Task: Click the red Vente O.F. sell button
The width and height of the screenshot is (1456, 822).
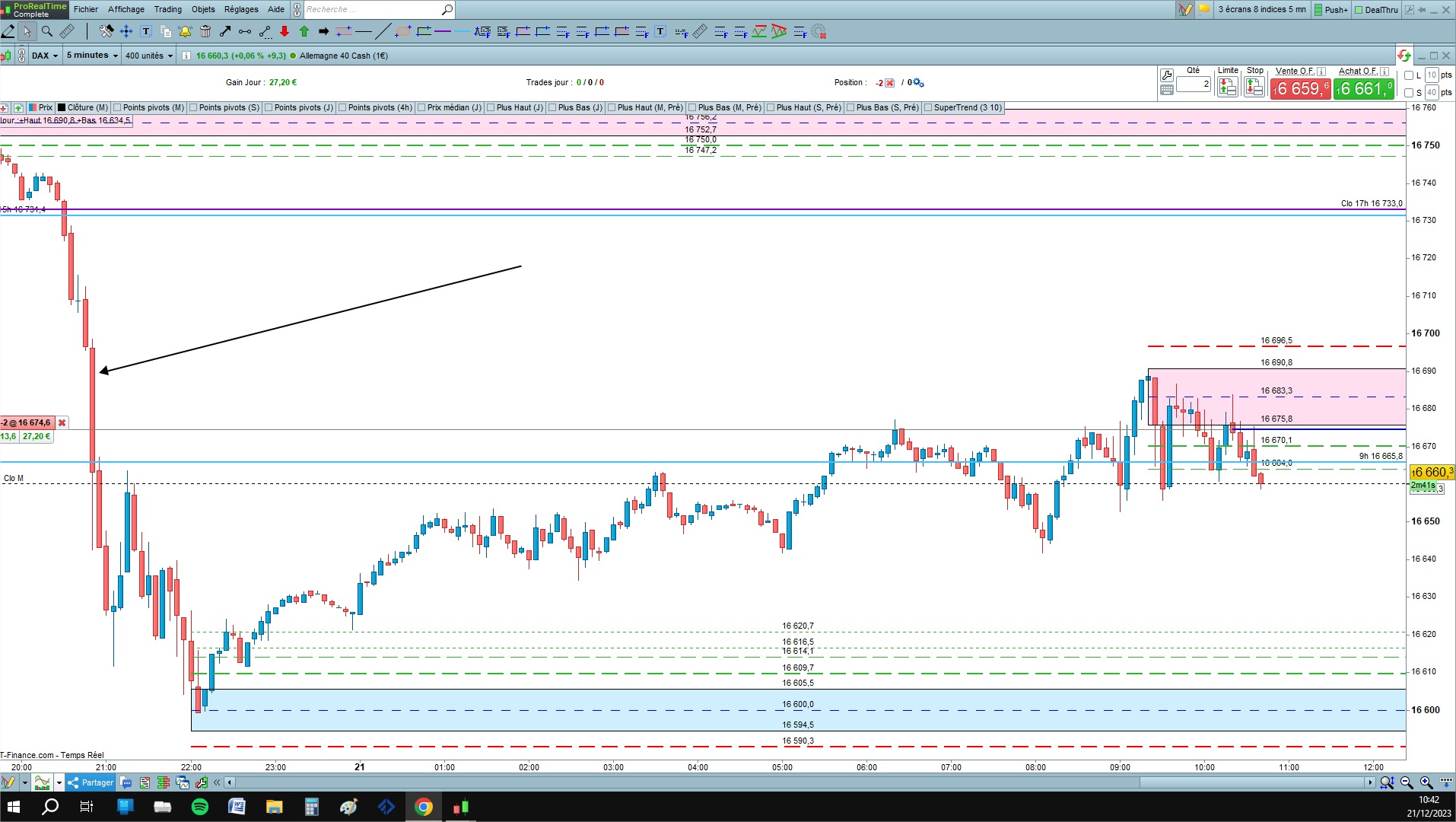Action: tap(1300, 88)
